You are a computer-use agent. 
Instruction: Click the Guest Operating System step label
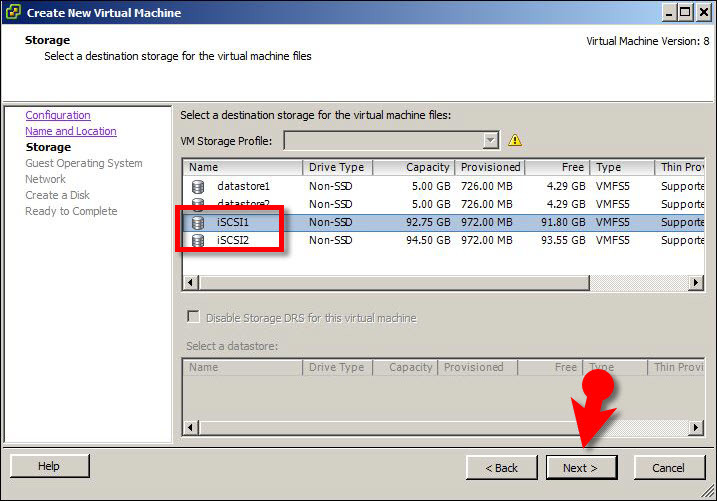[84, 163]
